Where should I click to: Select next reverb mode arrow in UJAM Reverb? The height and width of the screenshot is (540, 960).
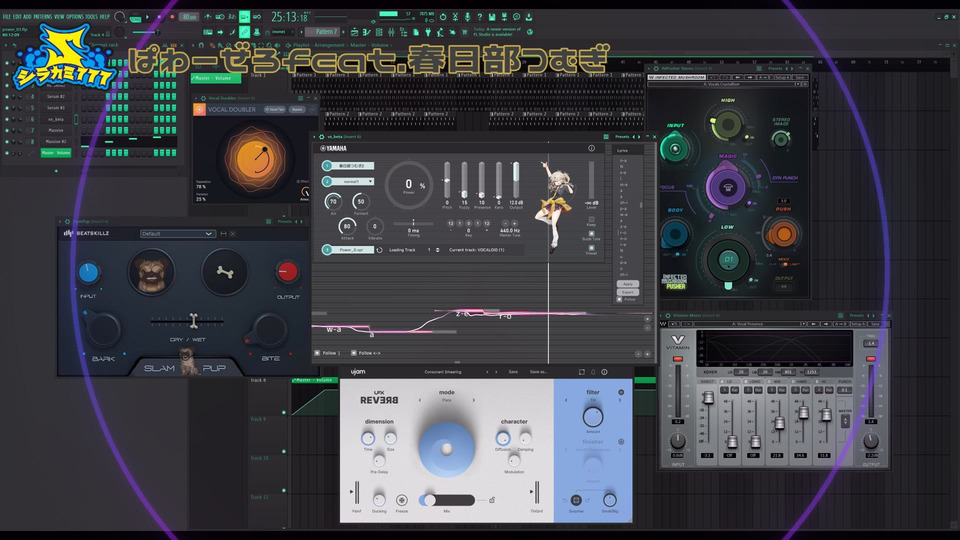(473, 400)
